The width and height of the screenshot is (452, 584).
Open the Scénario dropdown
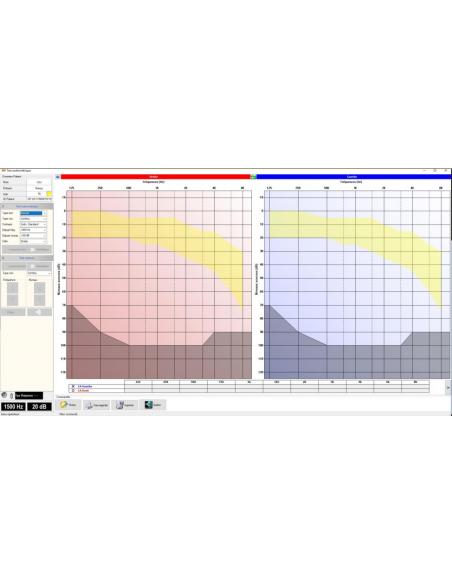pos(33,224)
